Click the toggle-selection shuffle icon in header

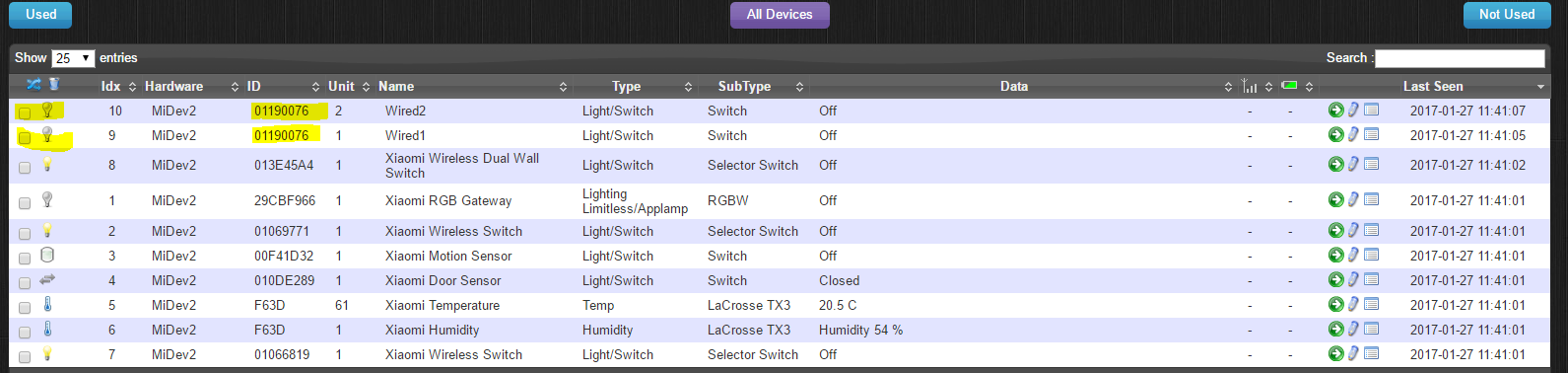(34, 84)
